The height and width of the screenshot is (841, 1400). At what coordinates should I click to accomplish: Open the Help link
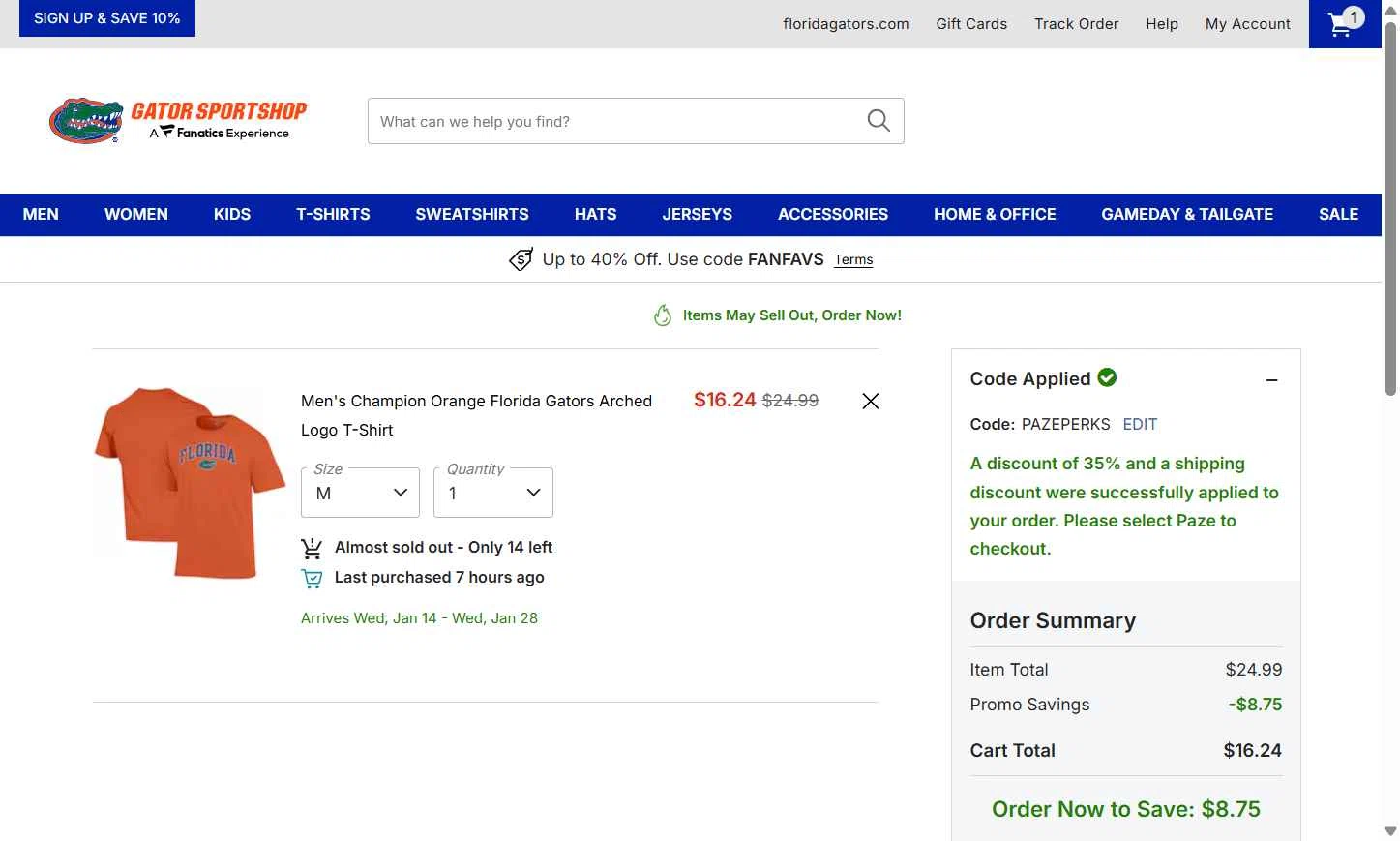[x=1162, y=24]
